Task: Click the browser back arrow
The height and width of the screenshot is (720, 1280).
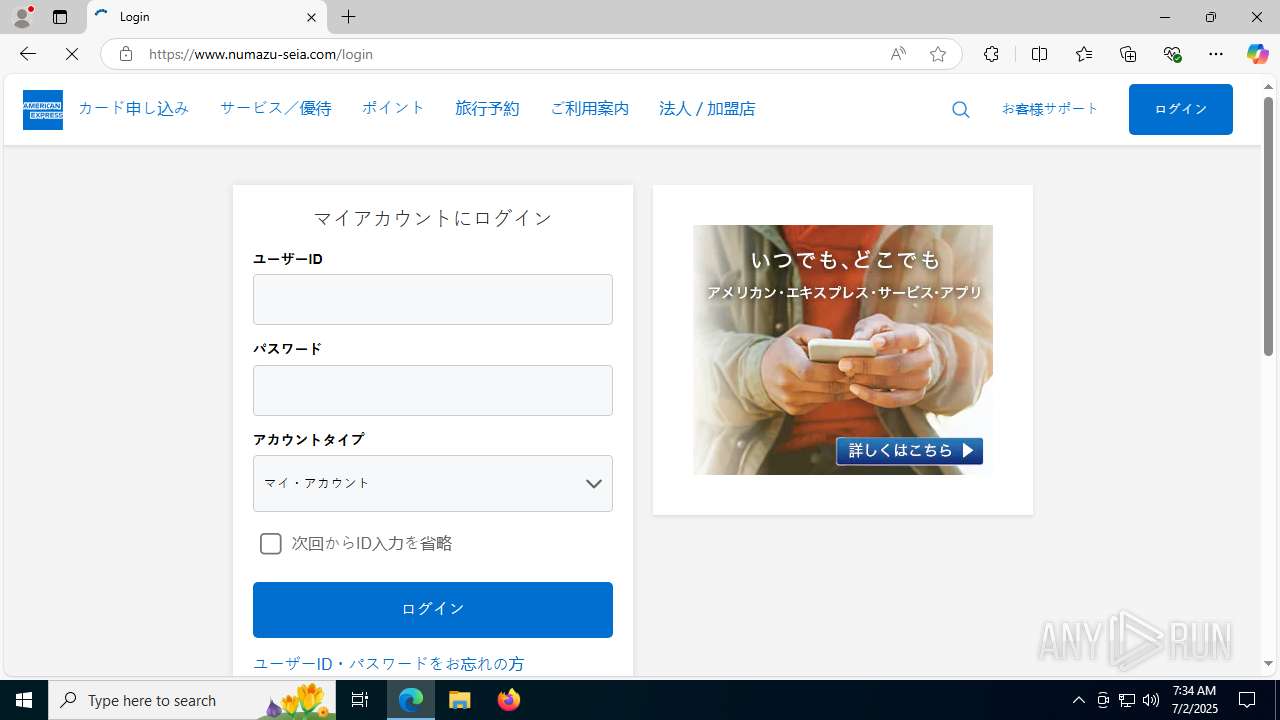Action: 28,54
